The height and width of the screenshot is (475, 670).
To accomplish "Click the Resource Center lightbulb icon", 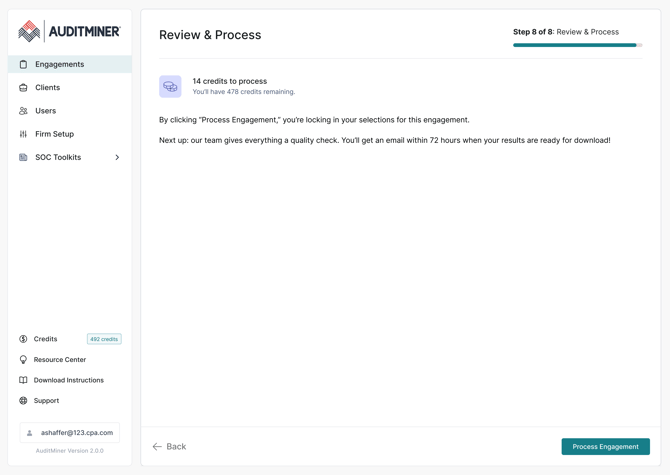I will [24, 360].
